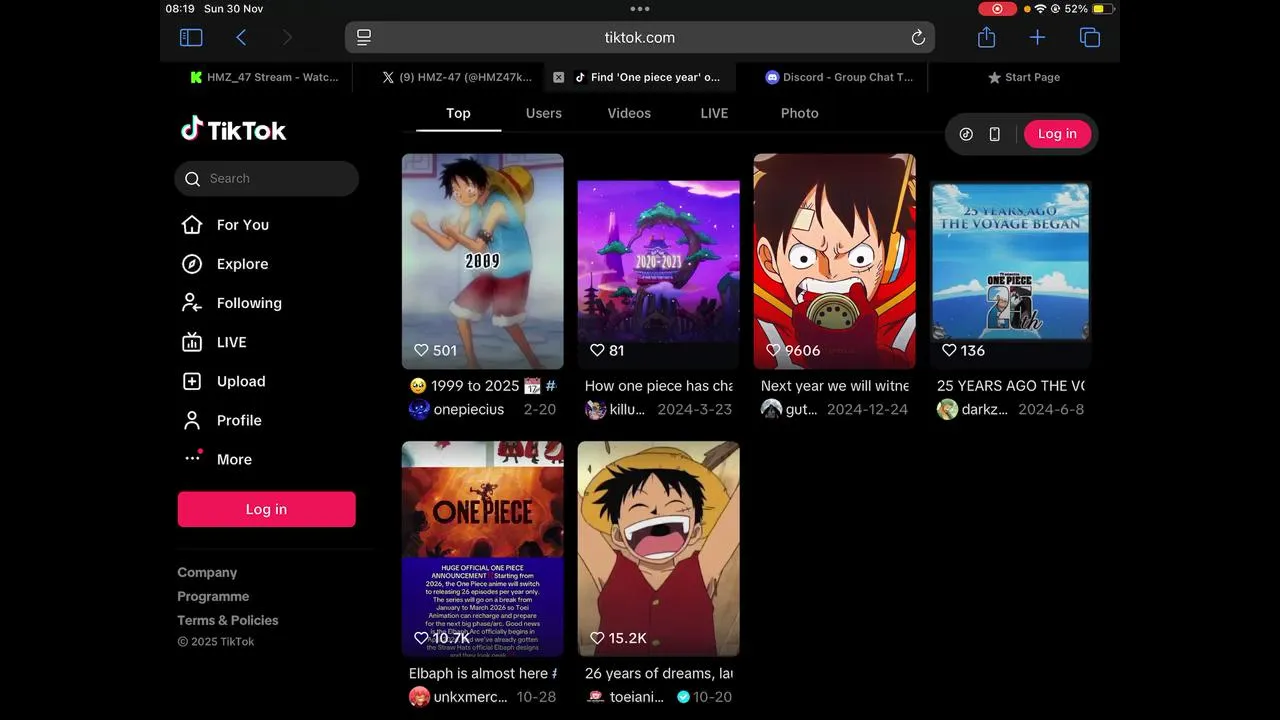The width and height of the screenshot is (1280, 720).
Task: Open HMZ_47 Stream browser tab
Action: tap(264, 77)
